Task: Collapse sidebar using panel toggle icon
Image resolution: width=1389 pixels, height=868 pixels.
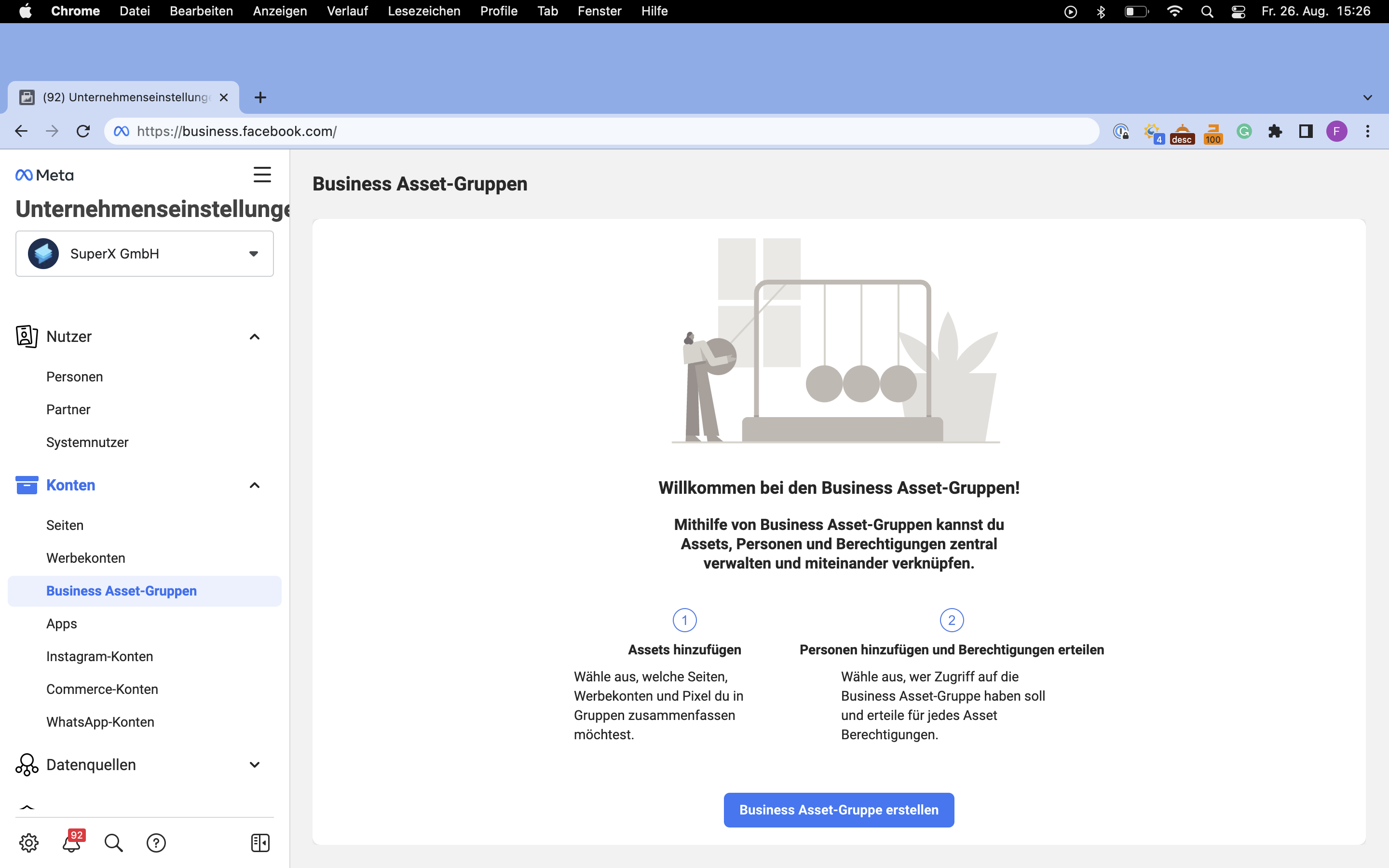Action: [x=260, y=843]
